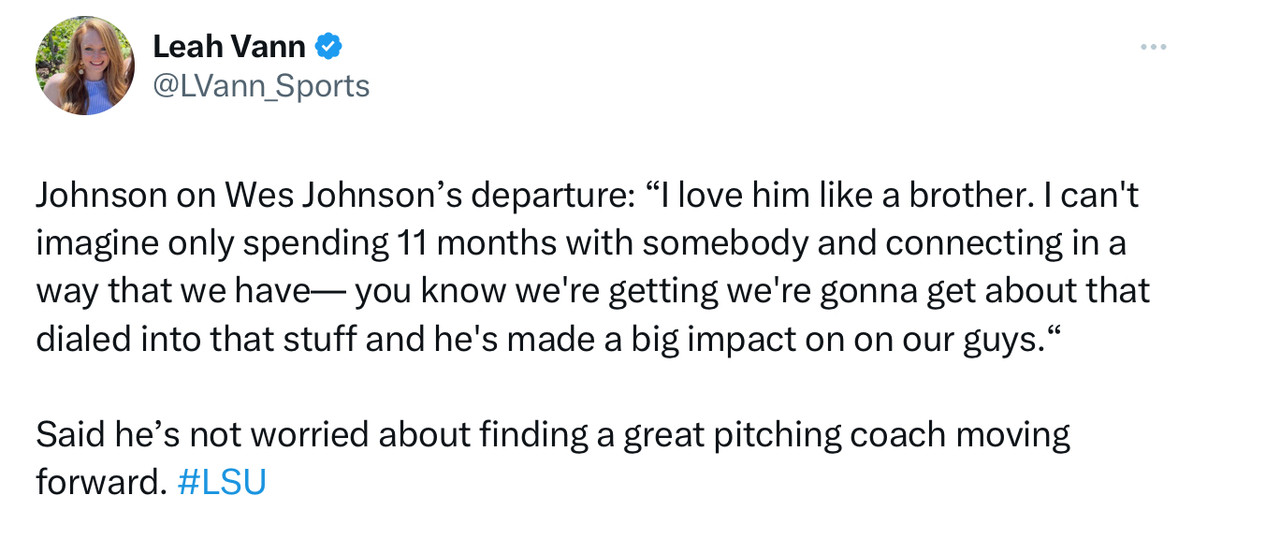Open Leah Vann's profile picture
The width and height of the screenshot is (1280, 540).
(84, 65)
